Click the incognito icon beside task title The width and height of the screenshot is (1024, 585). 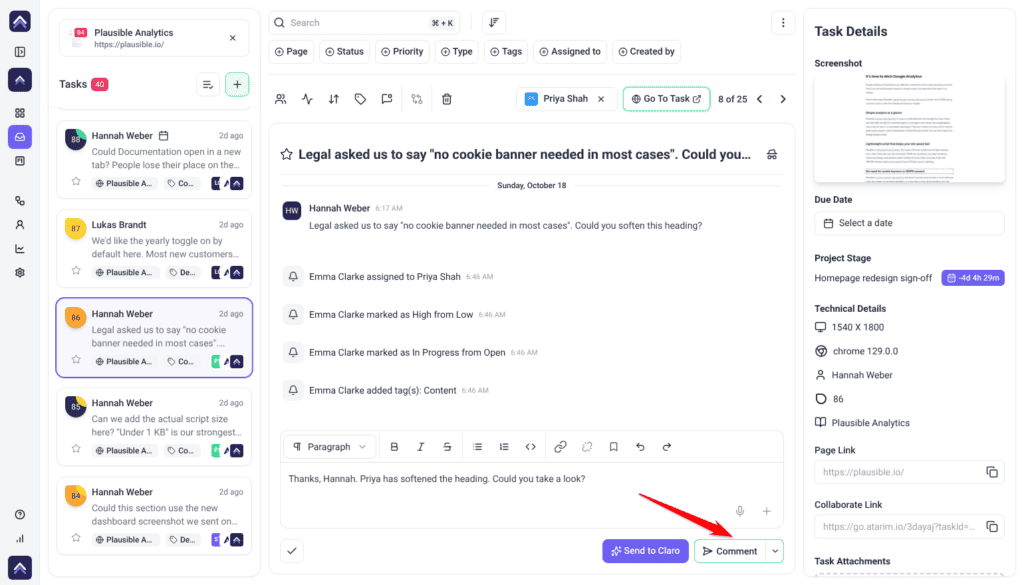point(772,155)
